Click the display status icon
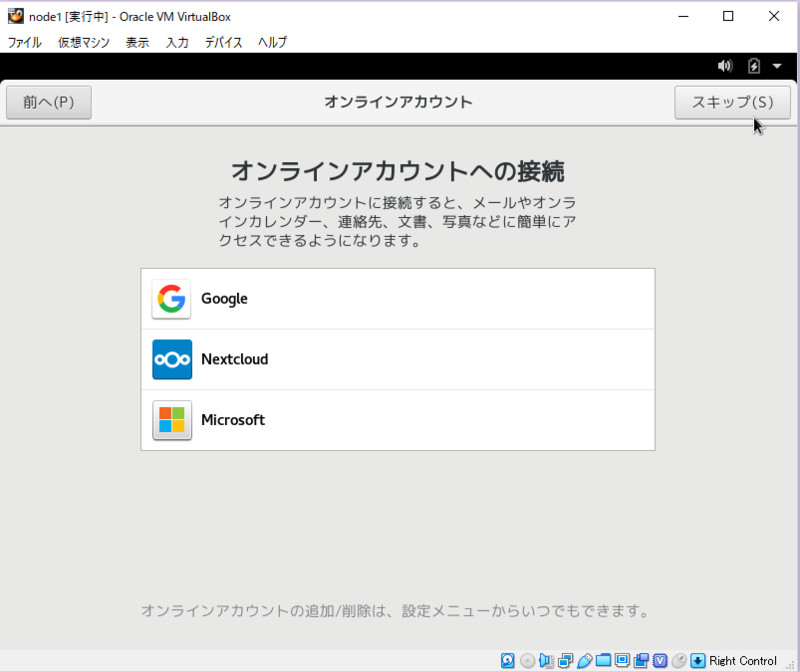 622,660
